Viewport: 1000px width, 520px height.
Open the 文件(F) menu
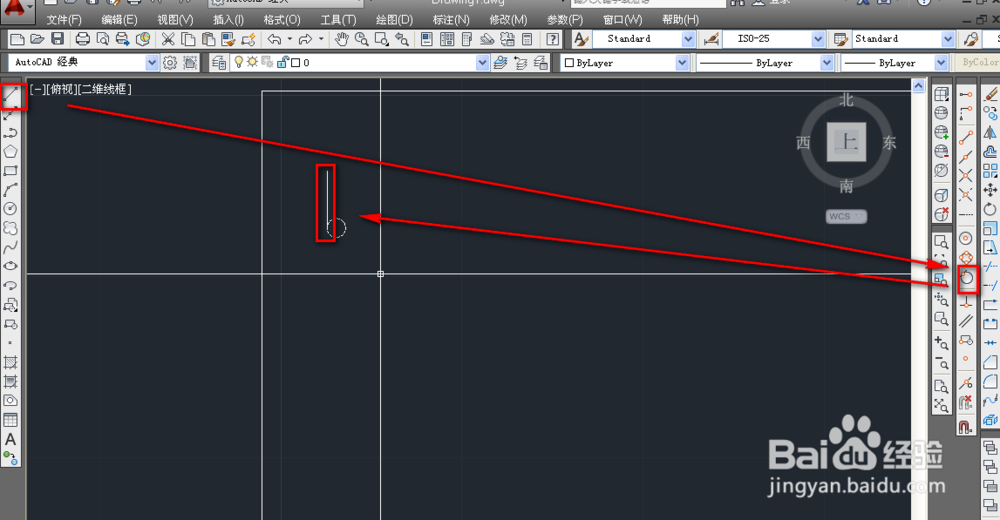(x=64, y=20)
